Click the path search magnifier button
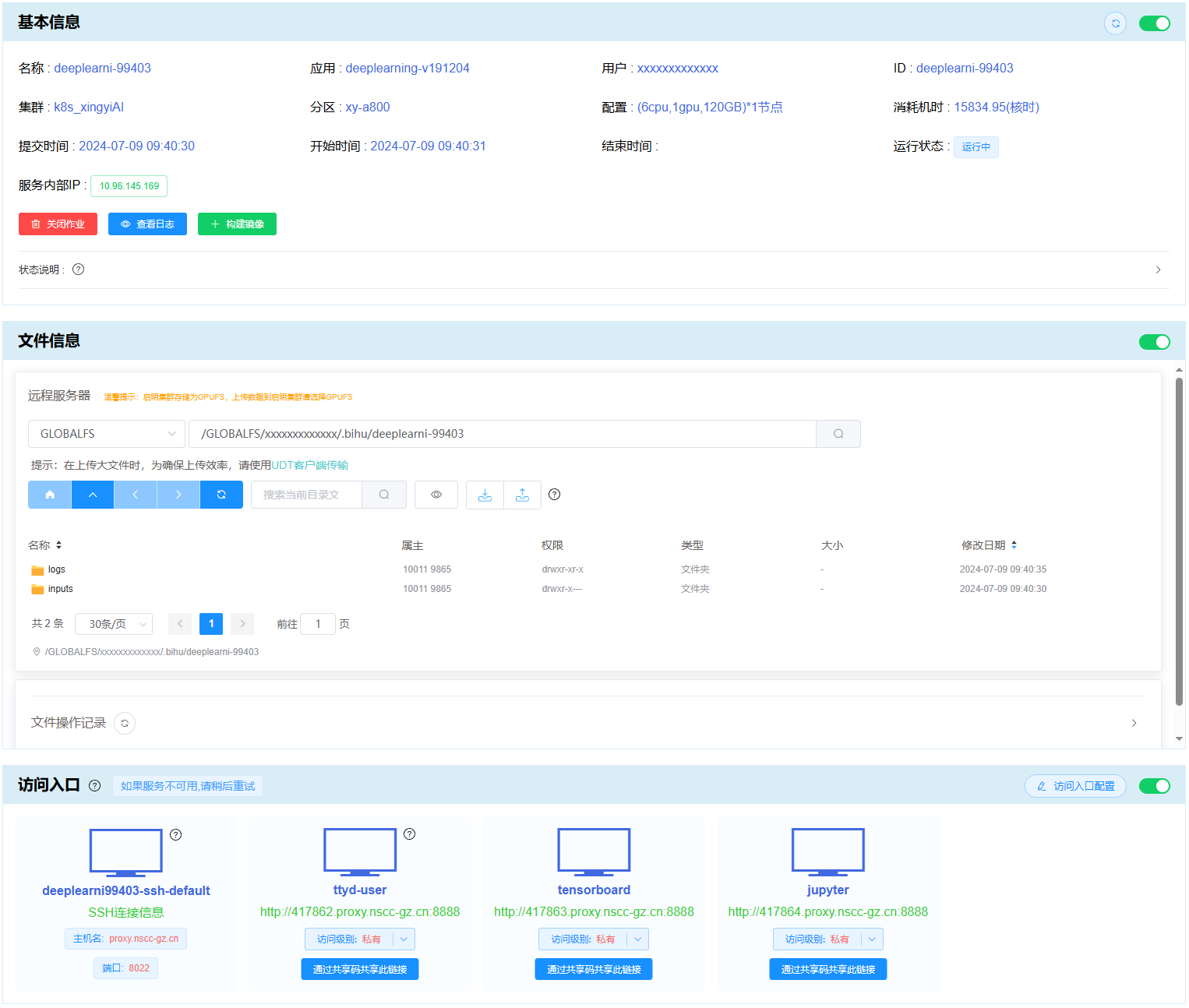The image size is (1189, 1008). (x=838, y=434)
